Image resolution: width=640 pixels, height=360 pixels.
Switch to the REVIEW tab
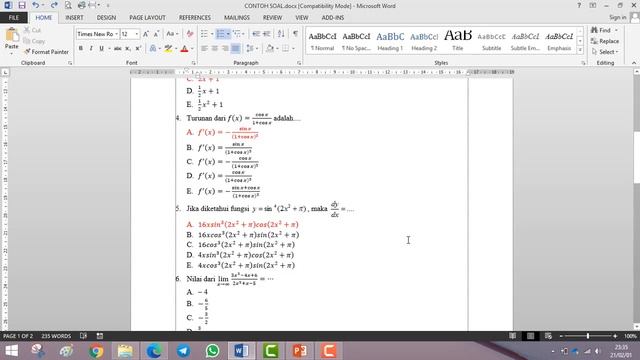(x=272, y=18)
